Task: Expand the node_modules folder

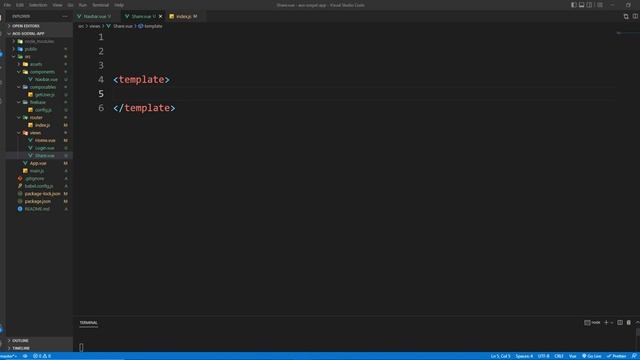Action: [x=39, y=41]
